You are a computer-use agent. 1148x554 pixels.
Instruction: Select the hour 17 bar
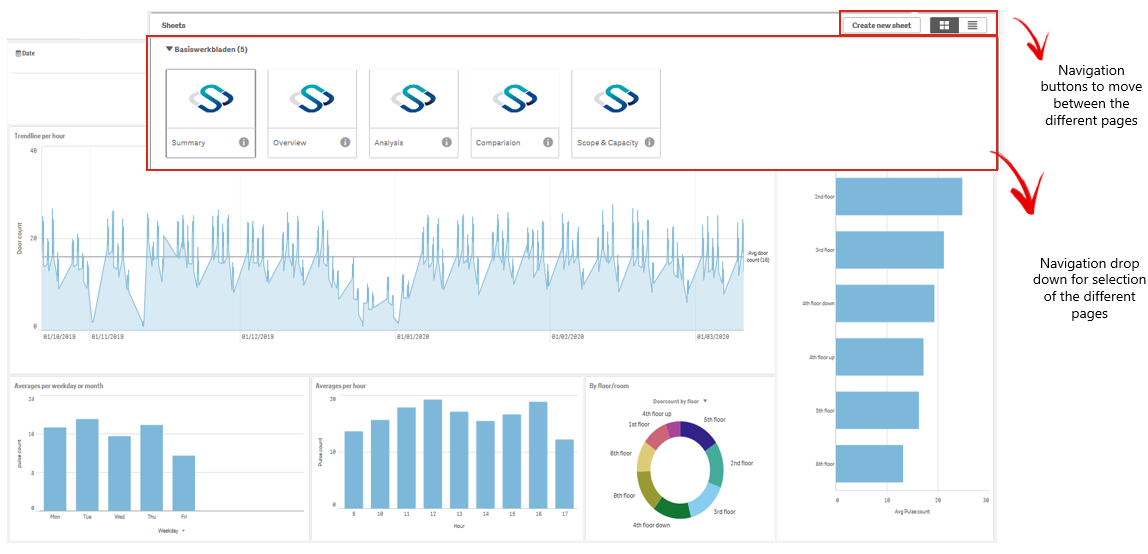[x=564, y=473]
